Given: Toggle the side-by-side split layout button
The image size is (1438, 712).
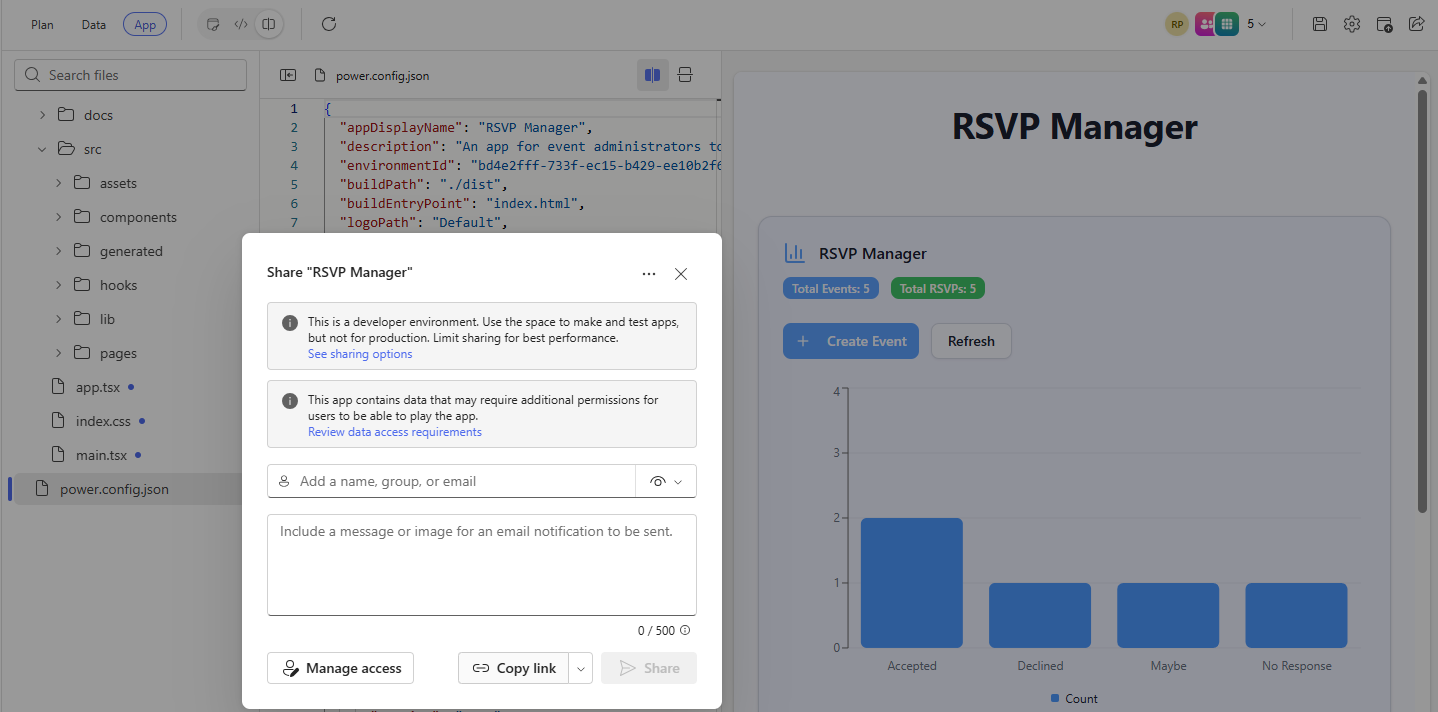Looking at the screenshot, I should (653, 75).
